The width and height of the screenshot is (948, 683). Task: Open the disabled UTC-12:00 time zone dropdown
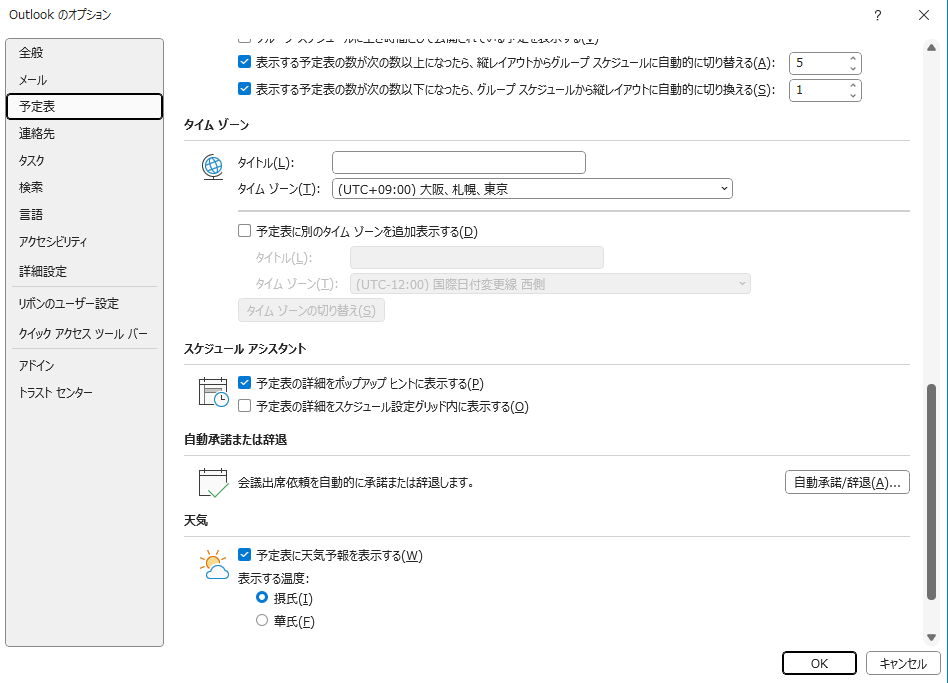coord(550,284)
